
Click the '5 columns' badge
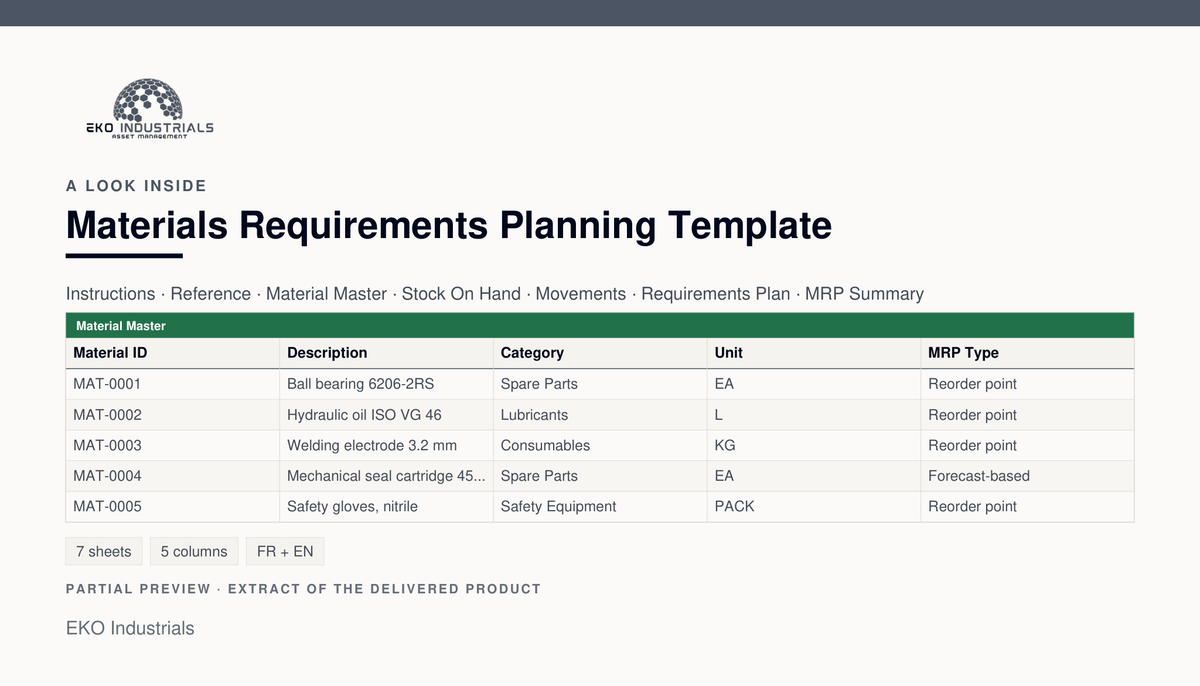194,552
